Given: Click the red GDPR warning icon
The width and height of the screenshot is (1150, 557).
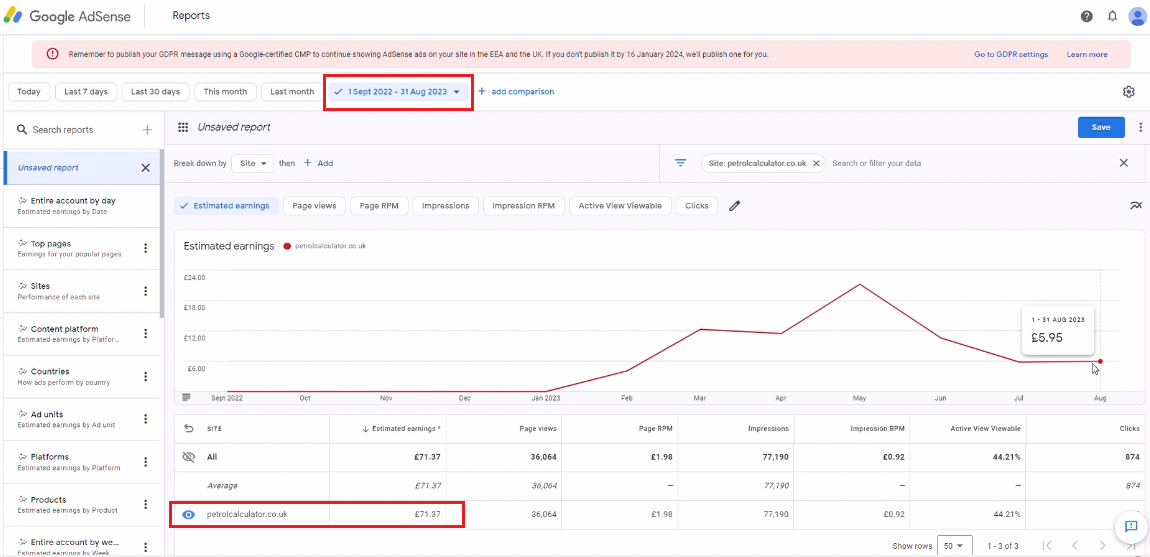Looking at the screenshot, I should (x=52, y=54).
